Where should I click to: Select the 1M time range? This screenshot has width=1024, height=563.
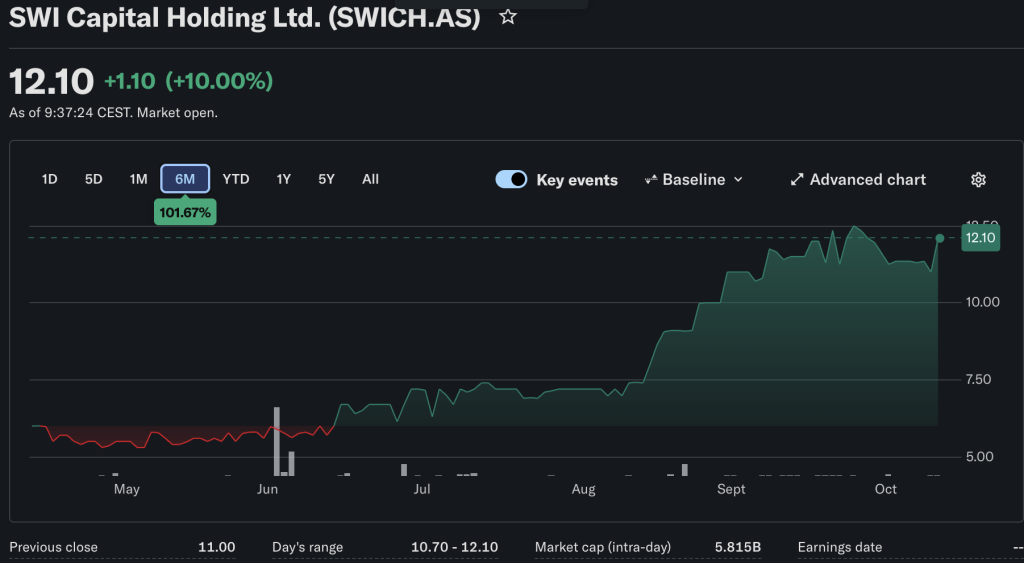[x=138, y=179]
